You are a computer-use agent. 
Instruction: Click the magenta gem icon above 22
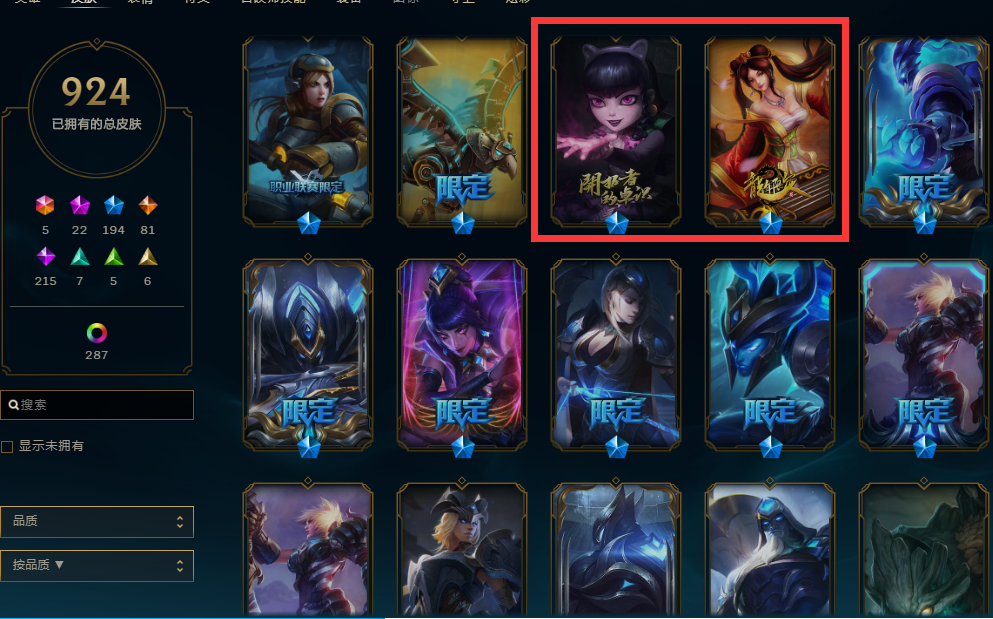tap(79, 205)
